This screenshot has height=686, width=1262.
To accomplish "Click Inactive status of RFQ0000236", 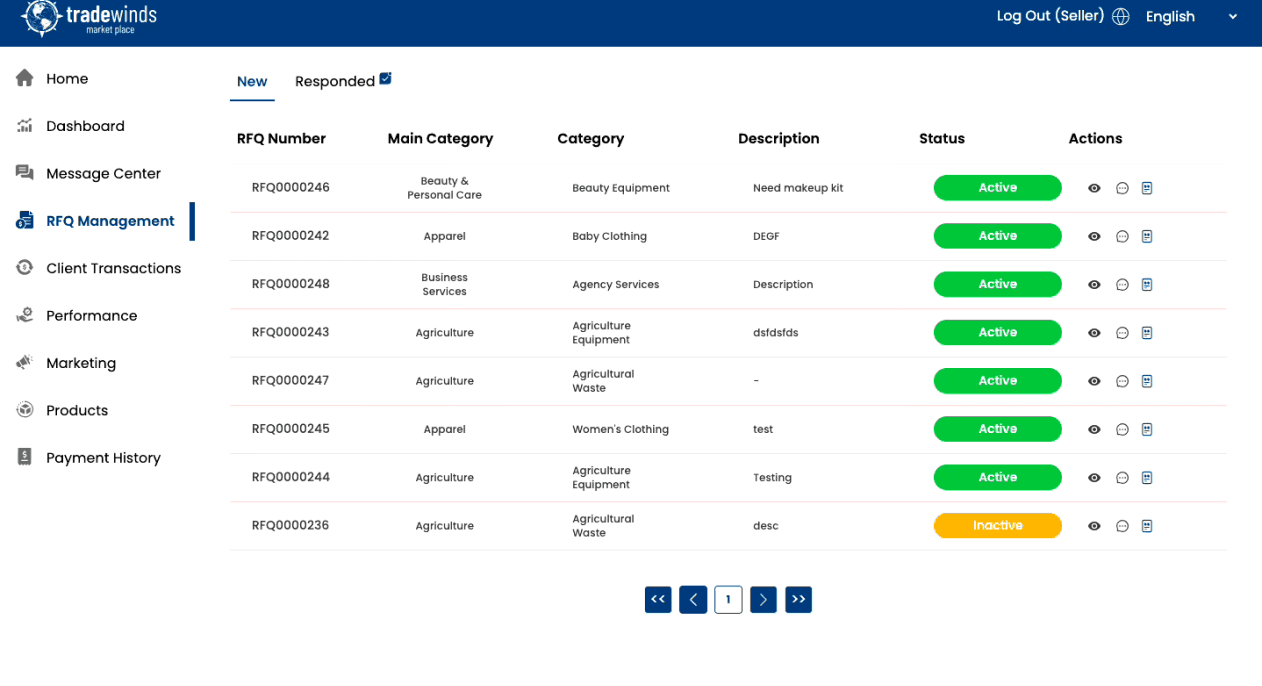I will click(997, 526).
